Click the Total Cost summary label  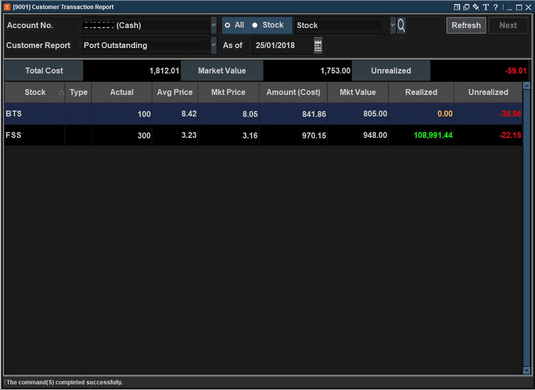pos(44,71)
